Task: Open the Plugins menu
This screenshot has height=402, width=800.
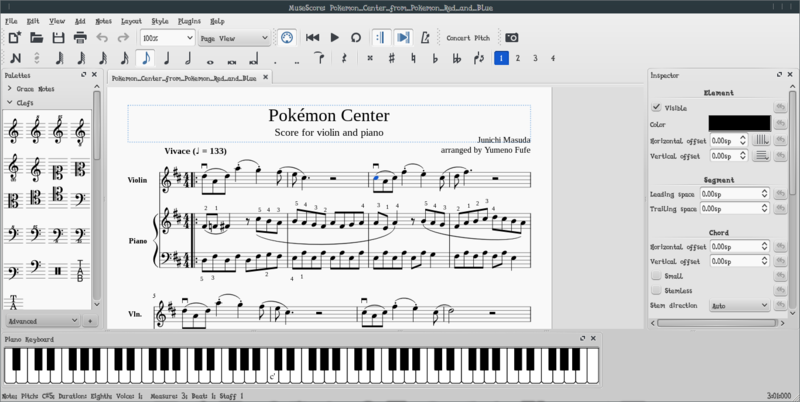Action: coord(189,21)
